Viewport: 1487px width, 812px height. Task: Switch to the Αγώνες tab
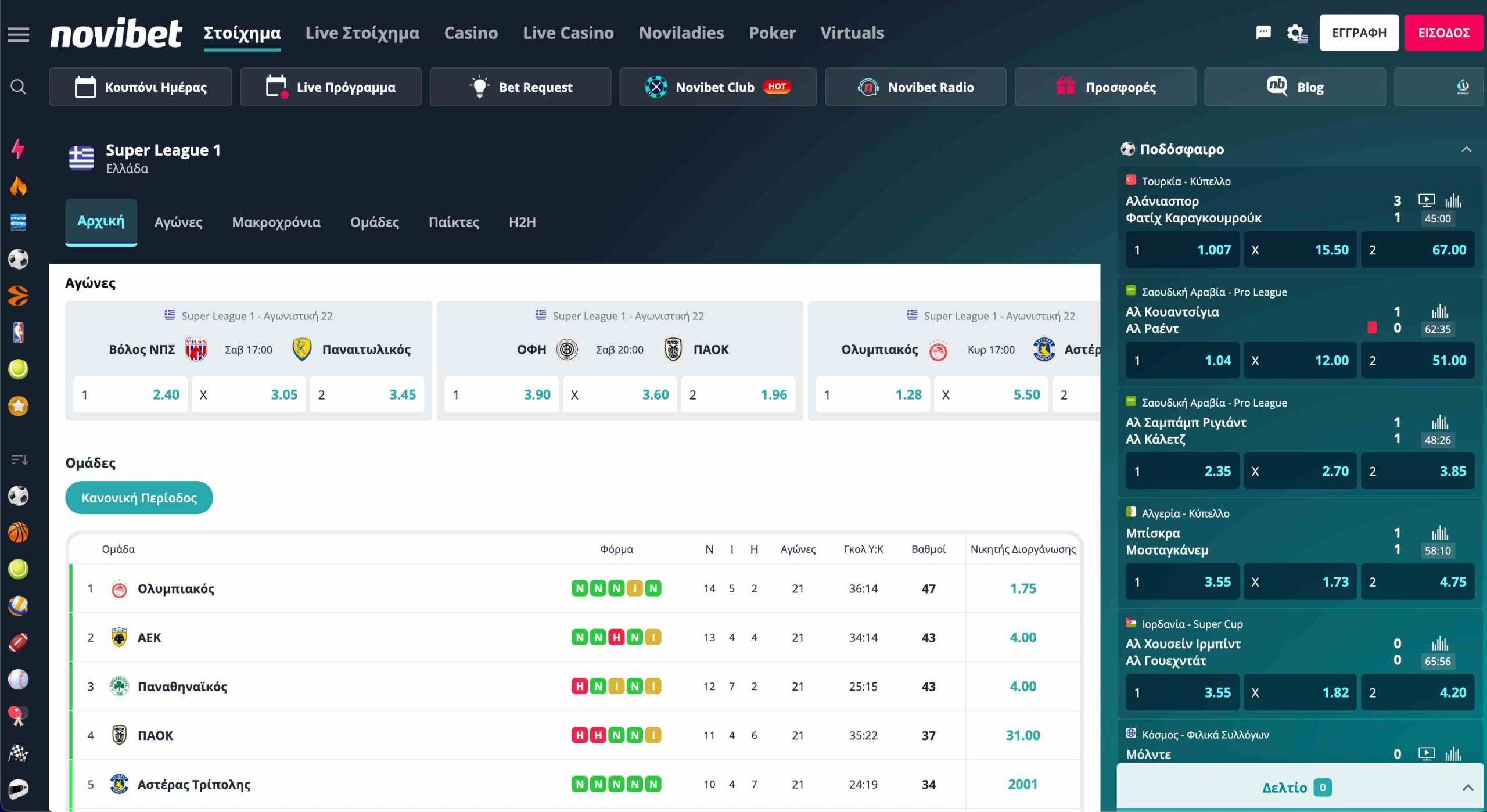pos(178,222)
